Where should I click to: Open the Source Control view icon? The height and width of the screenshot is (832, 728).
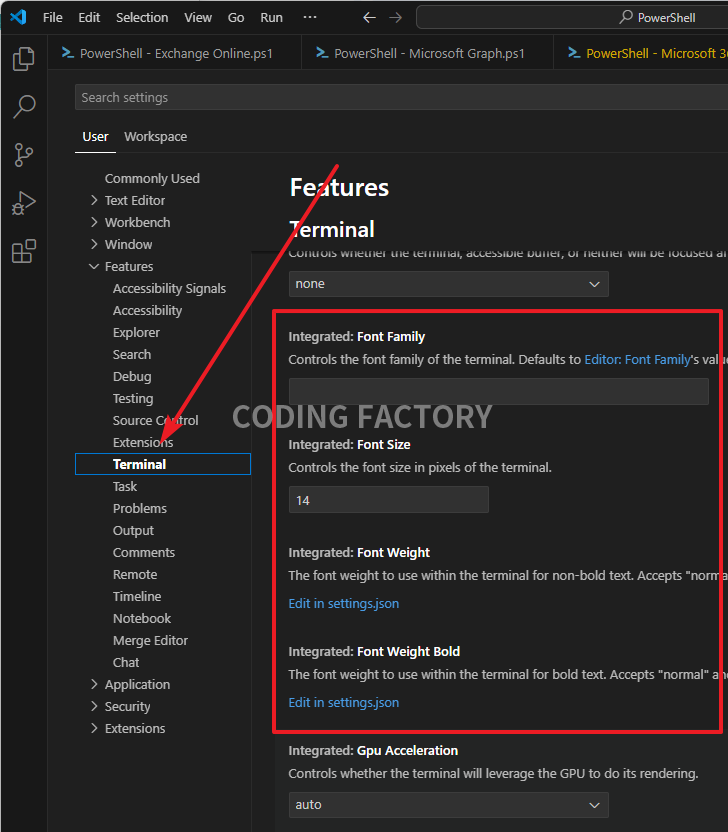pos(23,155)
